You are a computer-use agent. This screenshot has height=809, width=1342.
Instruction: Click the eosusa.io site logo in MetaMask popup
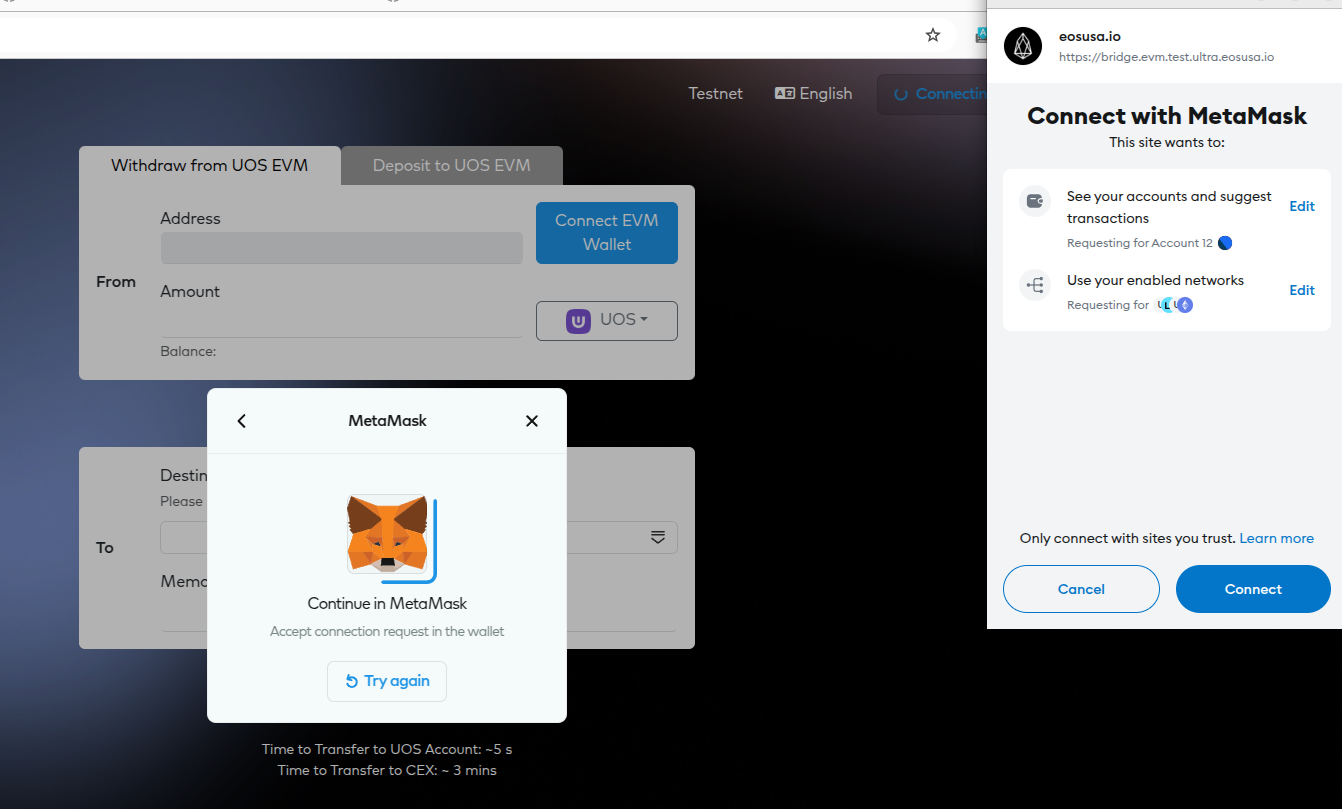click(1023, 46)
